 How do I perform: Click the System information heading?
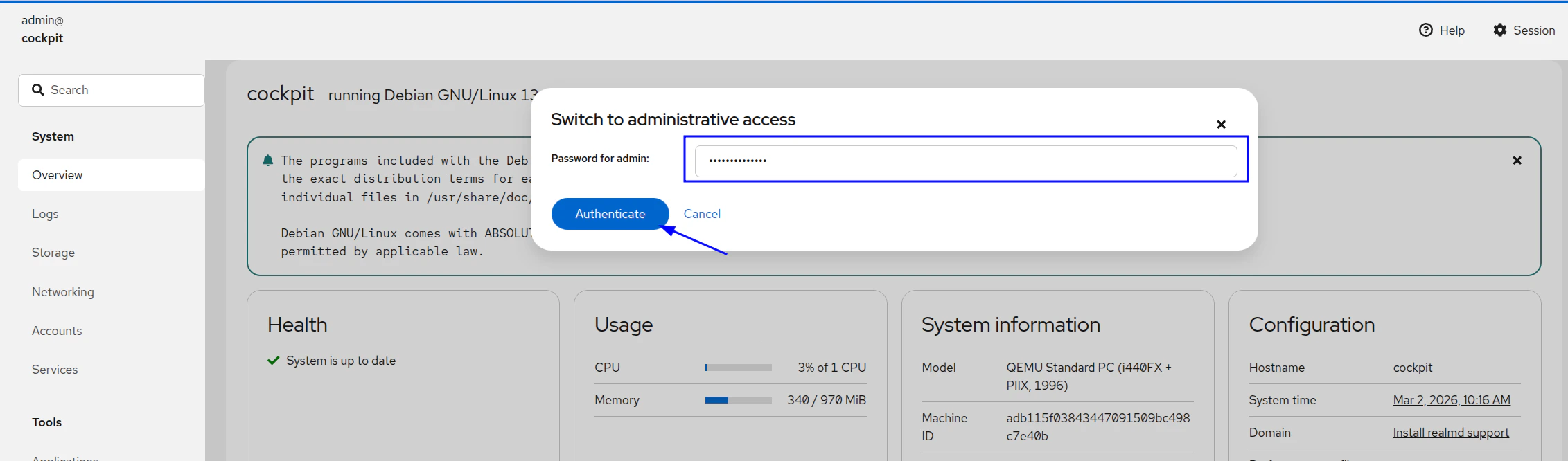(x=1011, y=325)
